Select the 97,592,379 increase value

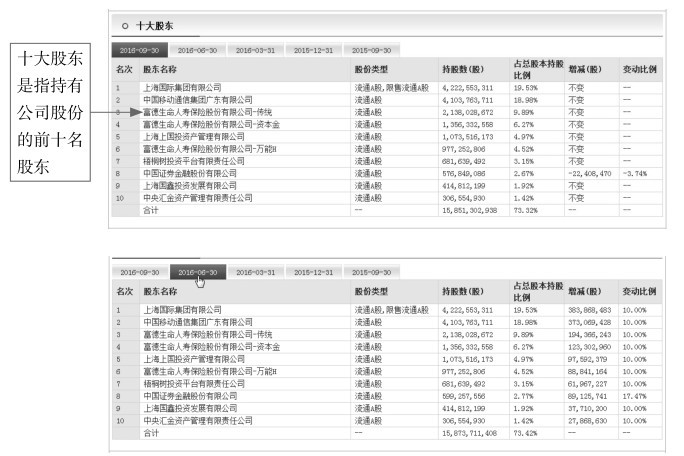pyautogui.click(x=587, y=359)
